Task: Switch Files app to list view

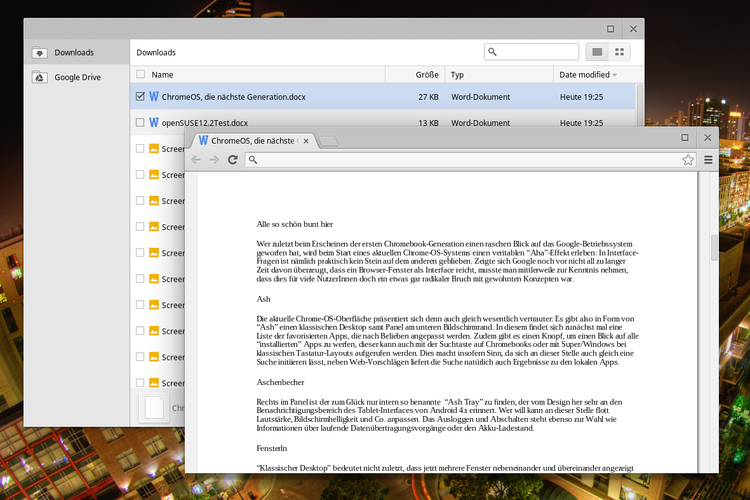Action: (598, 52)
